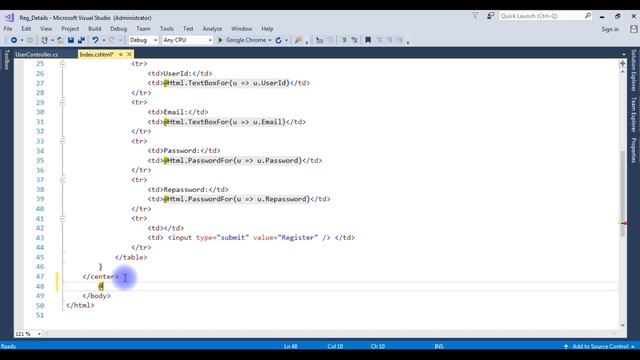This screenshot has width=640, height=360.
Task: Click the Find in Files icon
Action: click(298, 40)
